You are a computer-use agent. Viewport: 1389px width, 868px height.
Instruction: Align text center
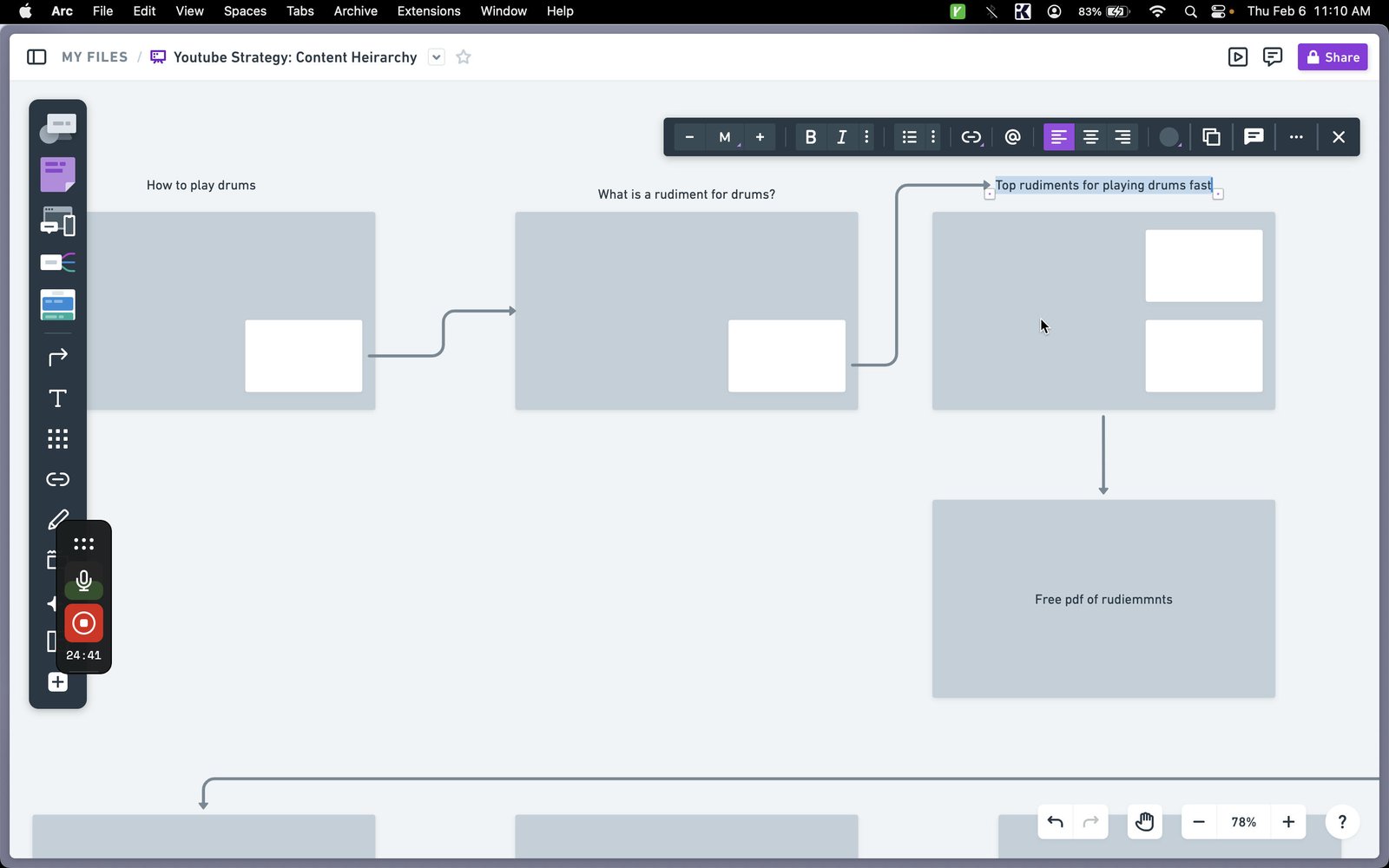click(1090, 137)
